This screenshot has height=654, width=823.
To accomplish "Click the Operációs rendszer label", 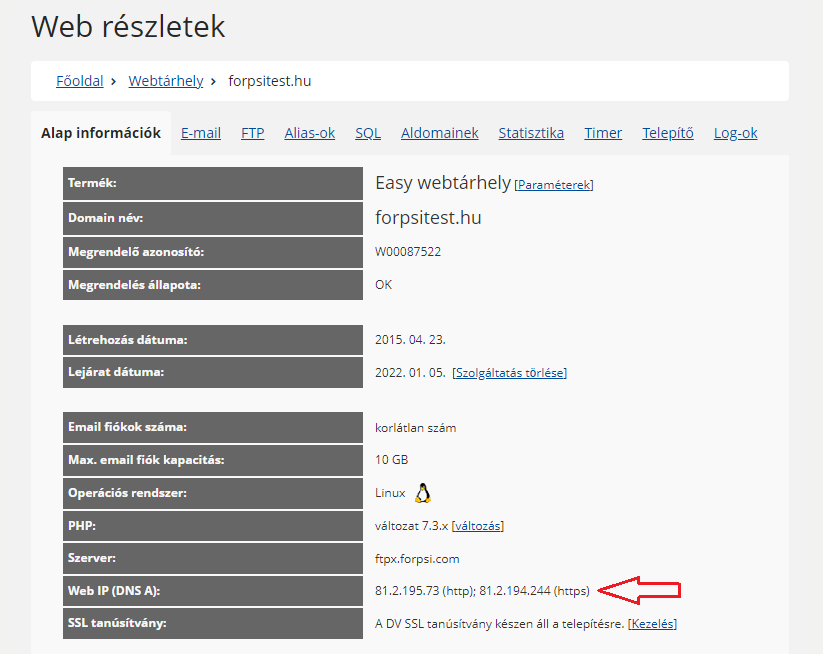I will pos(128,493).
